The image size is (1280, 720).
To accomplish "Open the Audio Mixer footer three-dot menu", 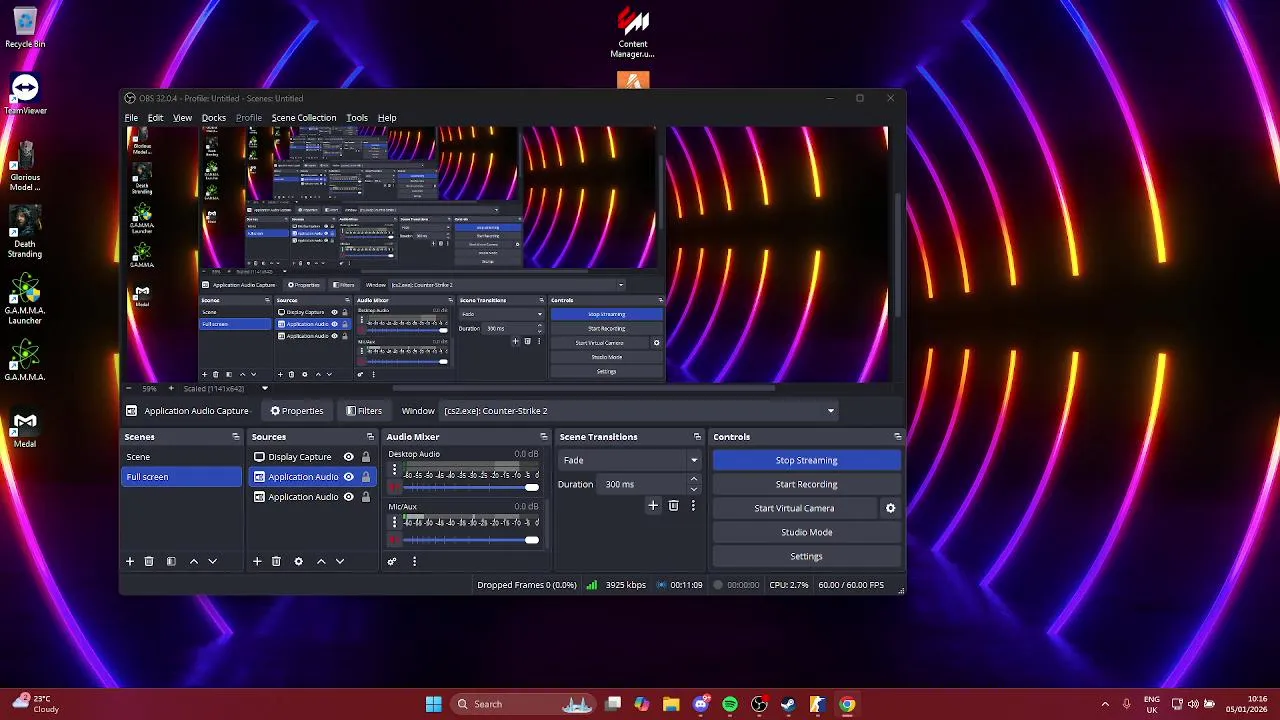I will coord(414,562).
